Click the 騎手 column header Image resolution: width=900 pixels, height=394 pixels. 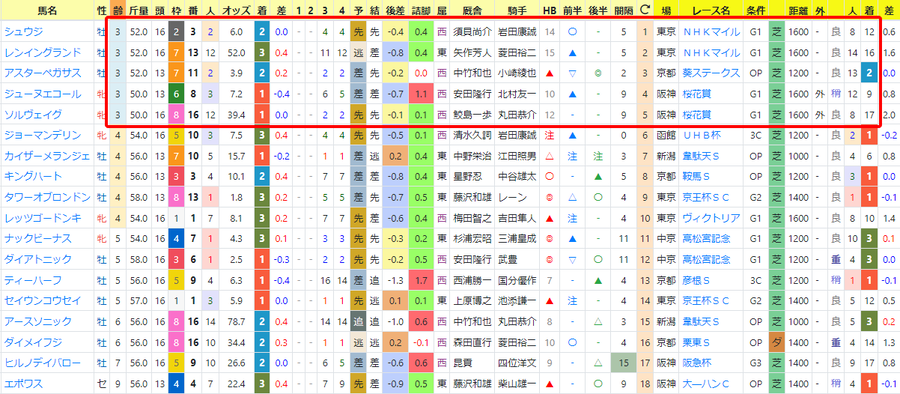[x=517, y=10]
